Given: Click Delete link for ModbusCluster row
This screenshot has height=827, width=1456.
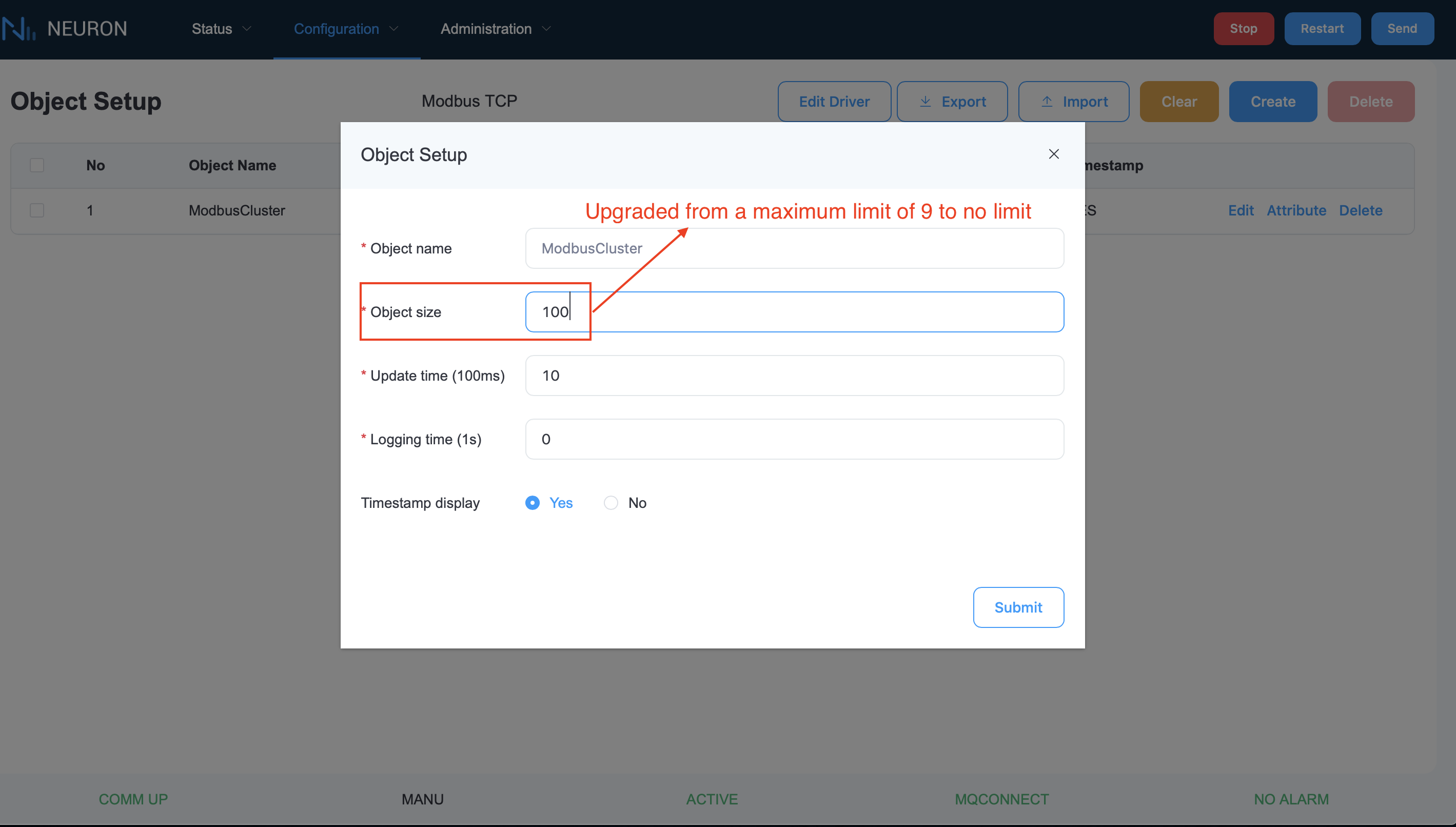Looking at the screenshot, I should [1361, 210].
